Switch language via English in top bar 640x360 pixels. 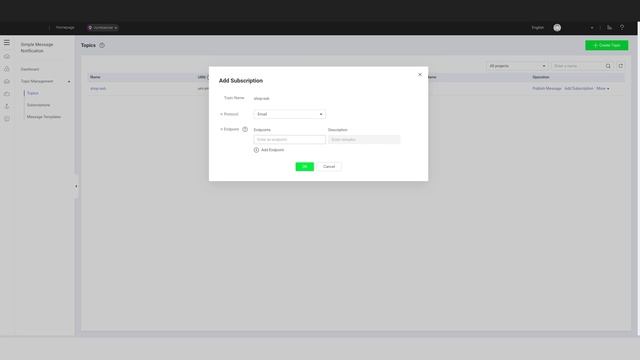tap(538, 28)
